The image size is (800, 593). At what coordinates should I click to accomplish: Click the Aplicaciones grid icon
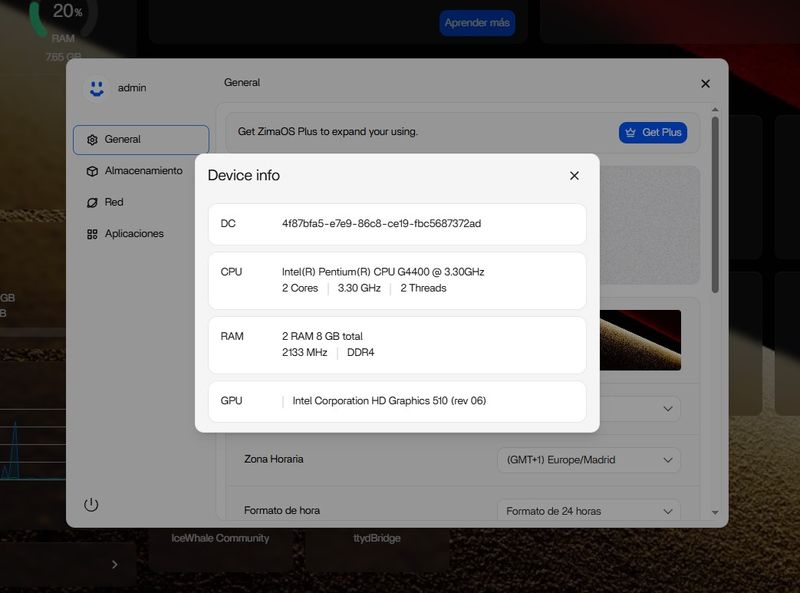[92, 234]
